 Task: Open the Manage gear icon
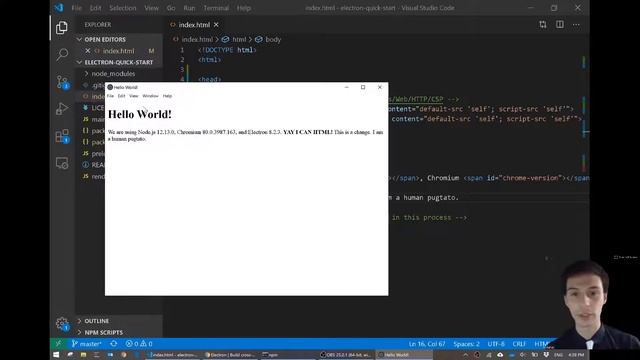(62, 324)
